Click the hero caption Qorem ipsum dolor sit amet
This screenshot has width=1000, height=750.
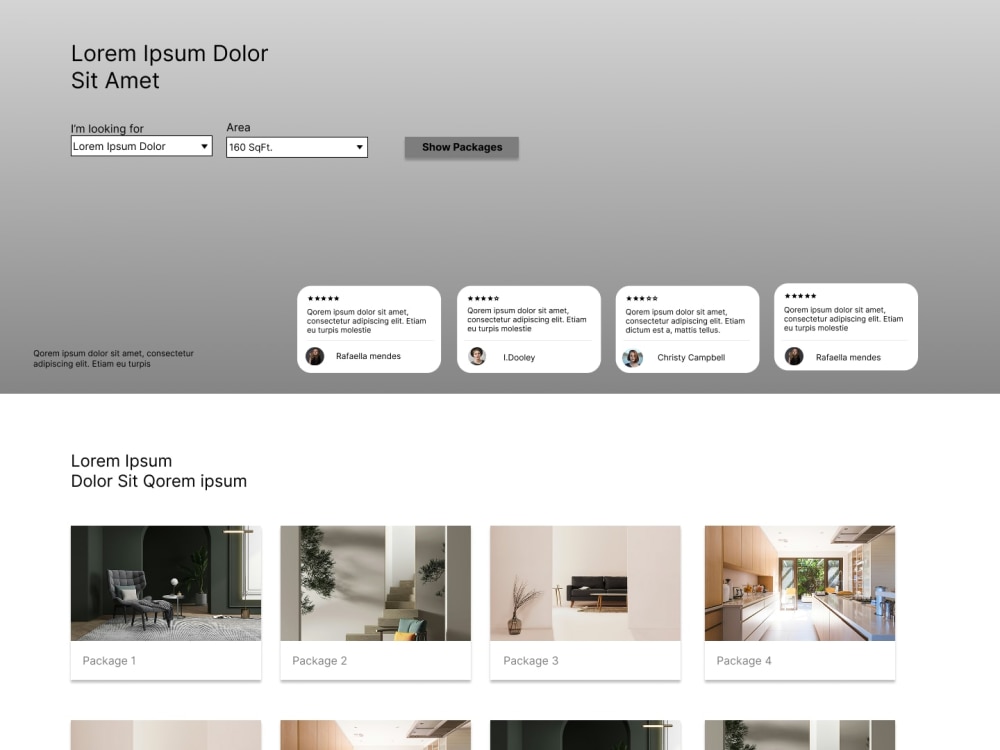[114, 358]
